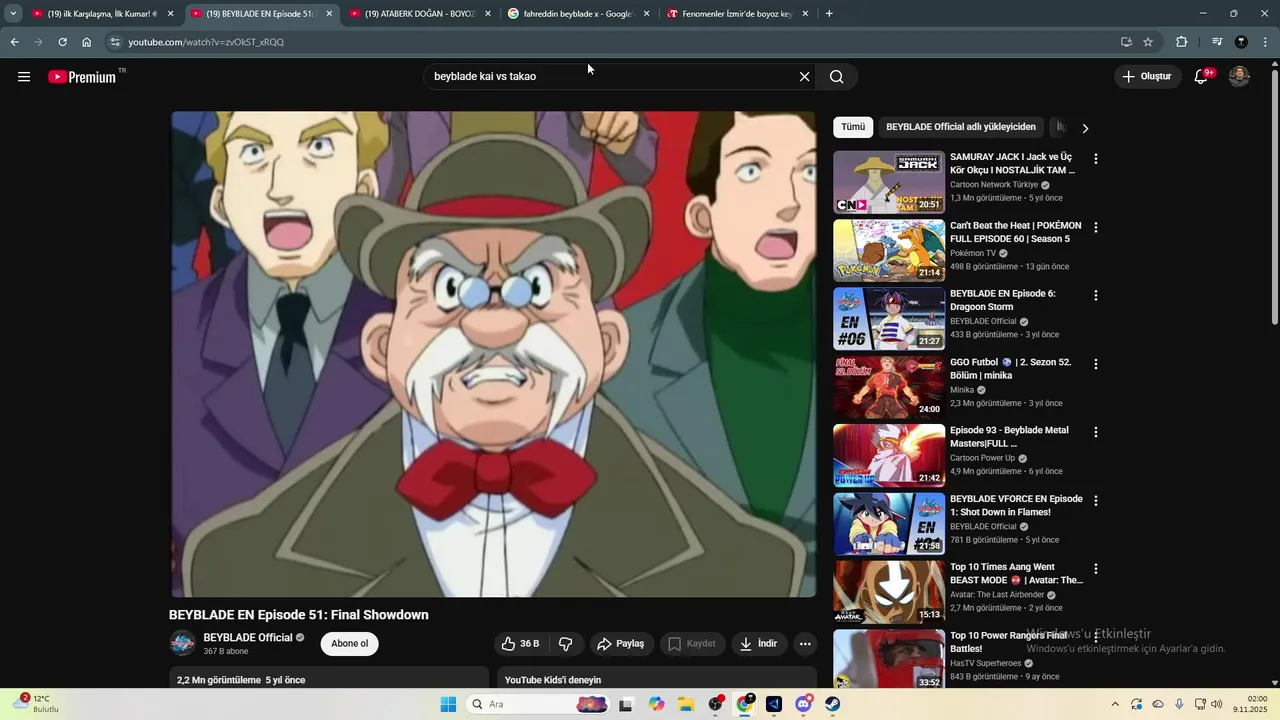The image size is (1280, 720).
Task: Show more filter chips with right chevron
Action: coord(1085,128)
